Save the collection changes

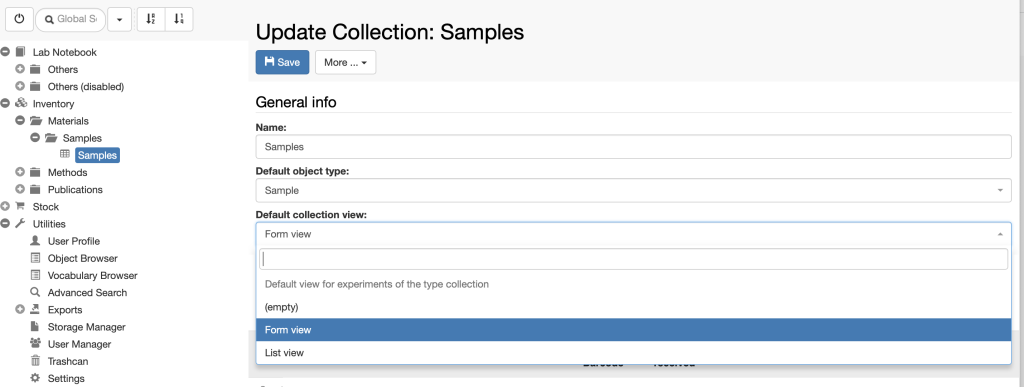tap(282, 62)
